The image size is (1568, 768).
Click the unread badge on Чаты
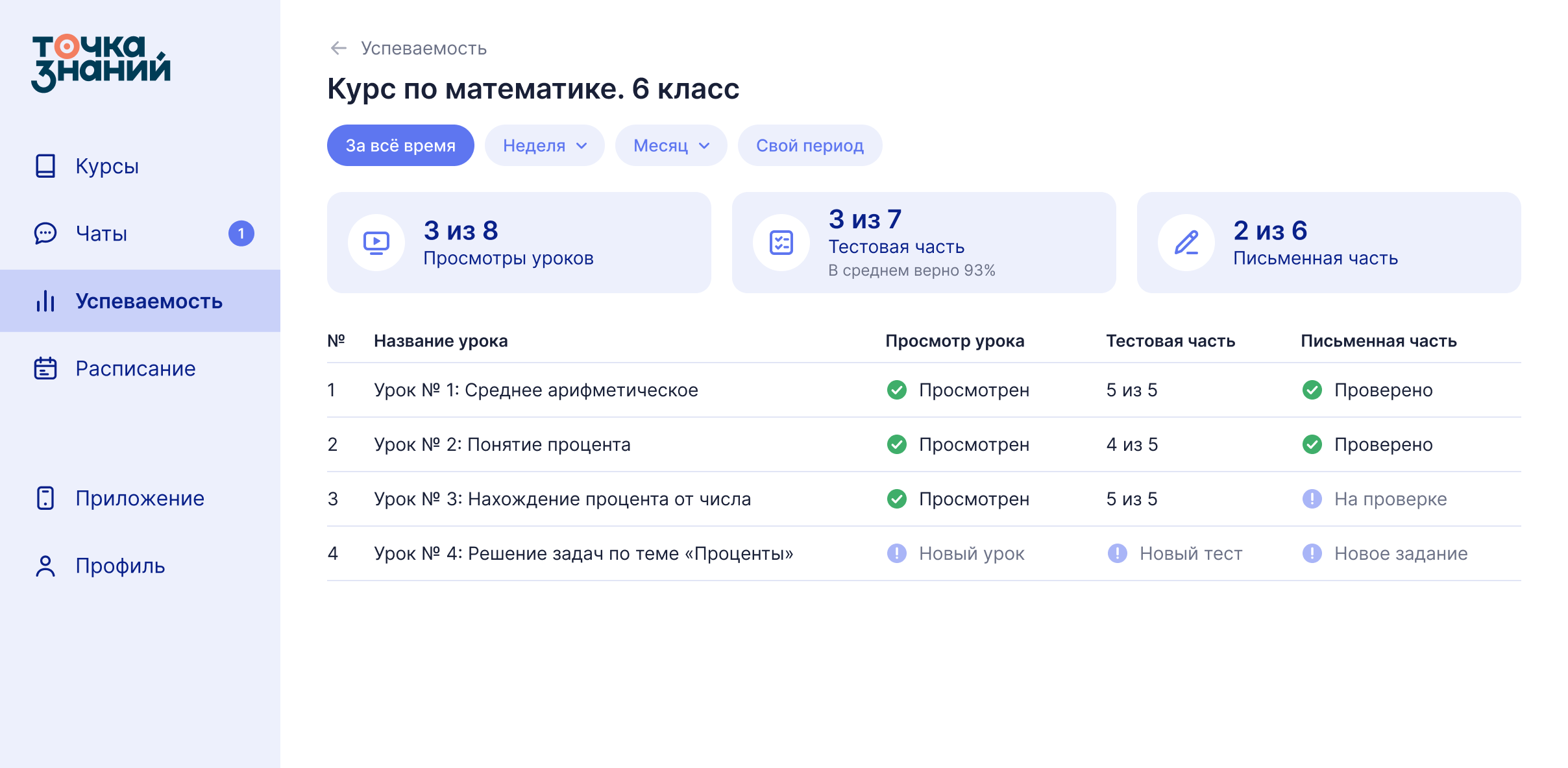[241, 234]
